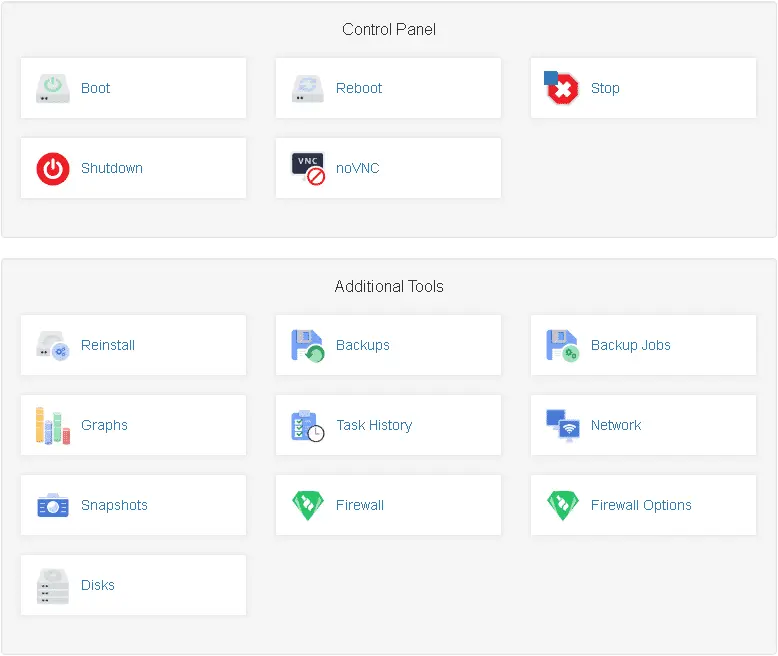Click the green power Boot icon
This screenshot has height=656, width=778.
pos(53,88)
